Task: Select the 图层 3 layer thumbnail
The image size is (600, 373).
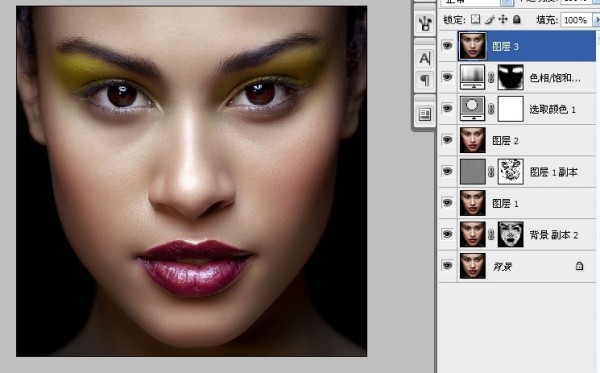Action: (x=473, y=46)
